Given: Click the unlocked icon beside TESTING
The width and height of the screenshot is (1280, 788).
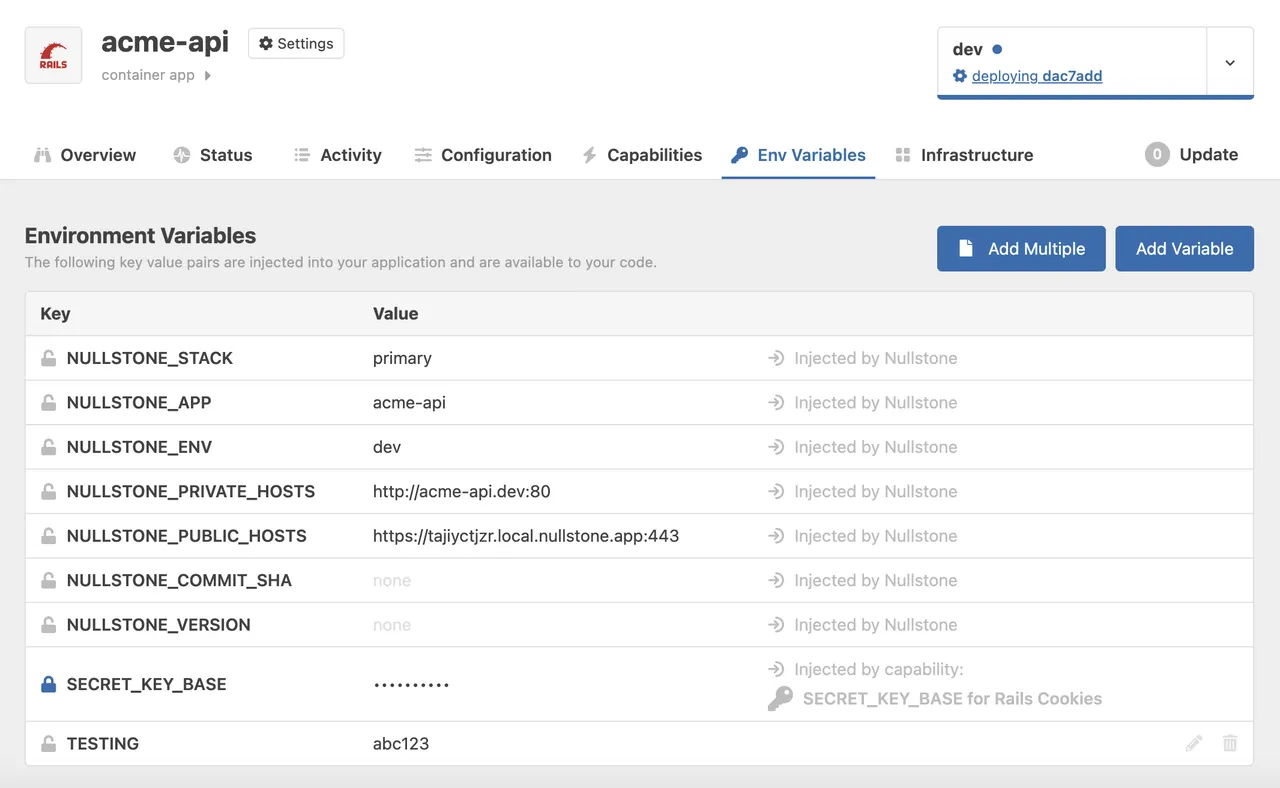Looking at the screenshot, I should [48, 743].
